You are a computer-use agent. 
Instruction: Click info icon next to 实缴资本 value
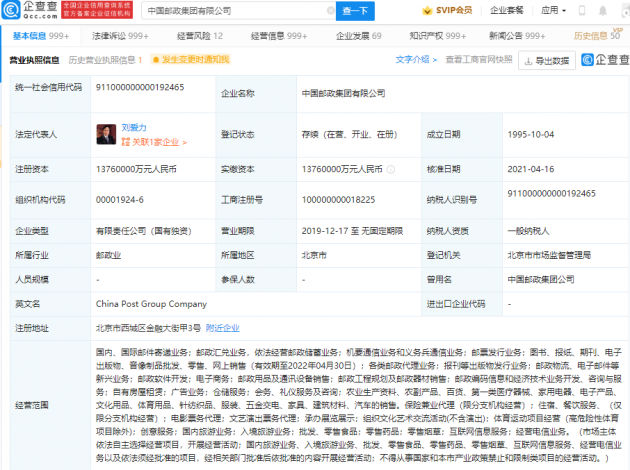click(x=391, y=170)
